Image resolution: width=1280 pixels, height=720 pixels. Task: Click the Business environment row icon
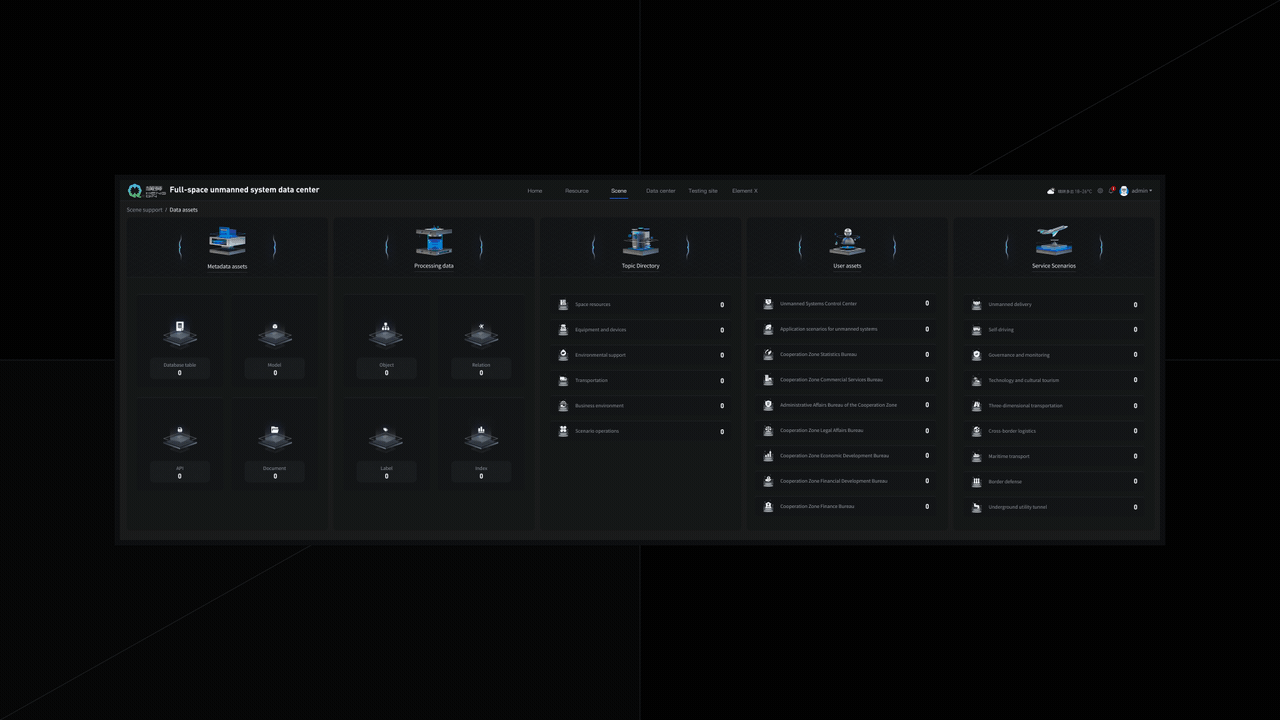pyautogui.click(x=564, y=405)
